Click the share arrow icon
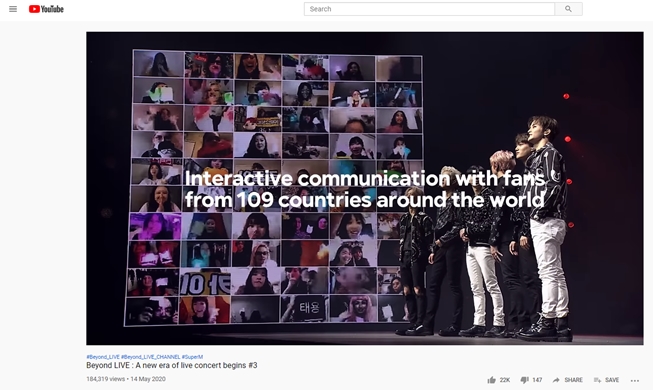This screenshot has width=653, height=390. point(556,380)
